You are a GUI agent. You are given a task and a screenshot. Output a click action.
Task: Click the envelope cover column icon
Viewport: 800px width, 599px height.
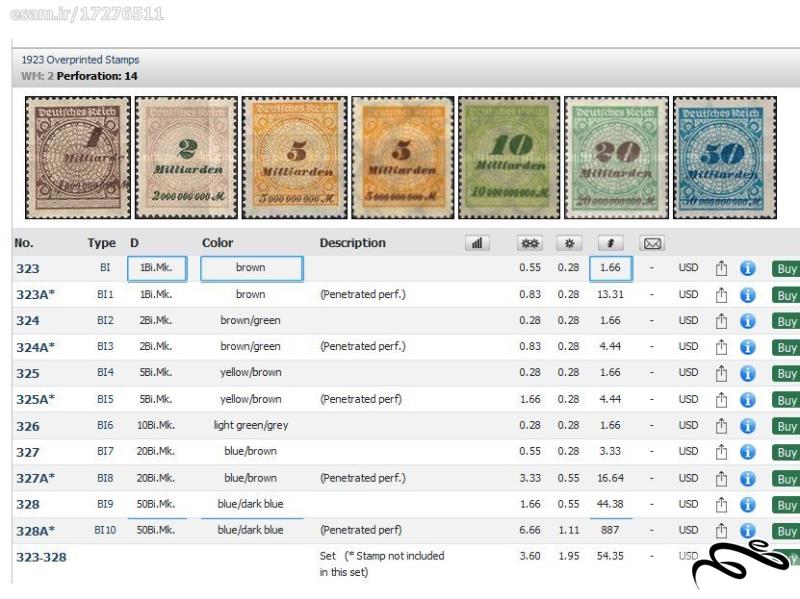point(652,243)
